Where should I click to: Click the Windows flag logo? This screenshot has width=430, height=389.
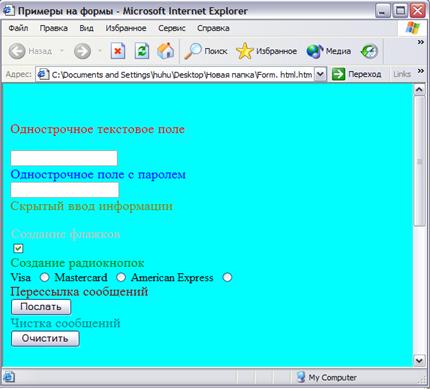coord(413,28)
